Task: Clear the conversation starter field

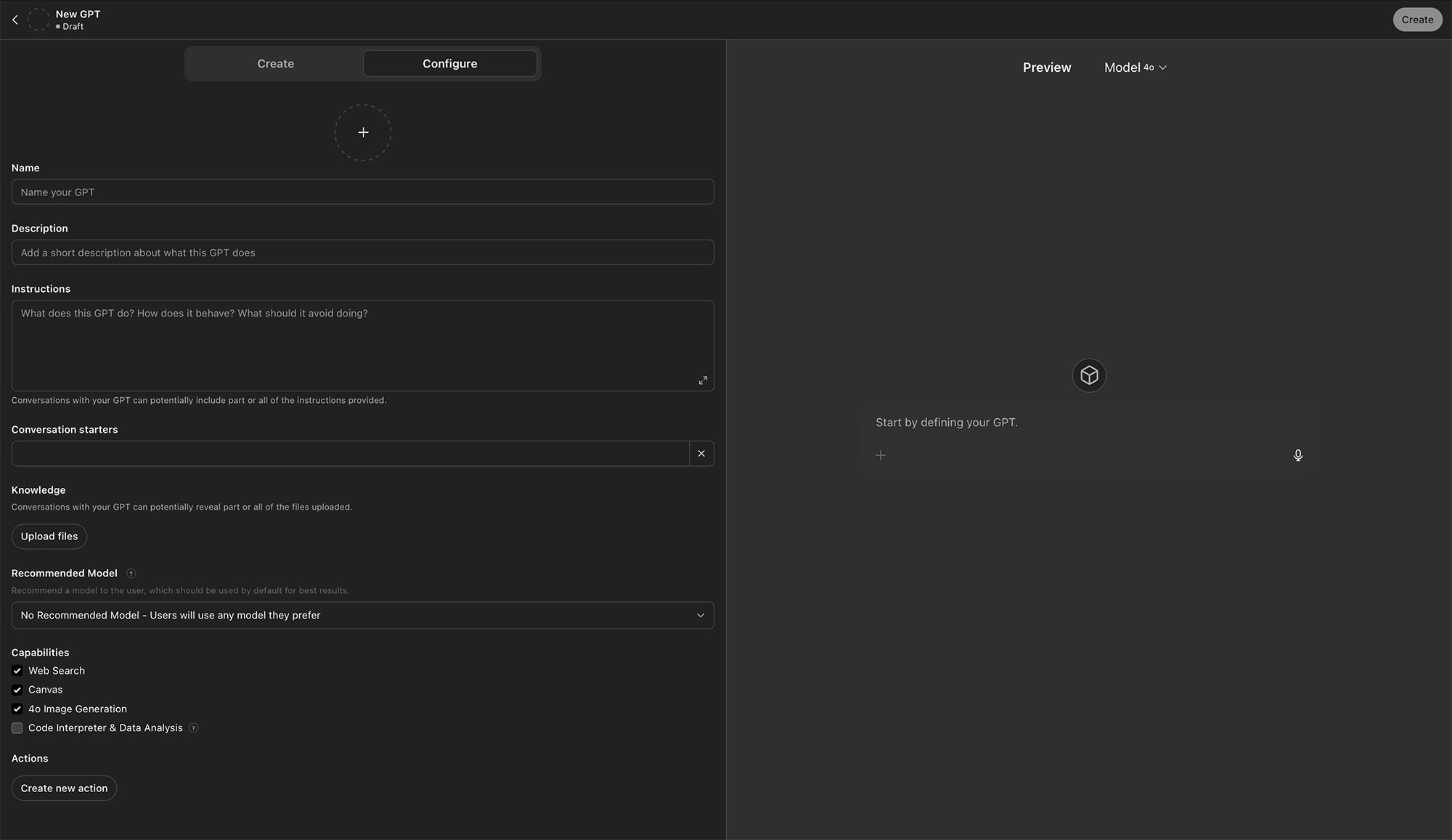Action: pos(701,453)
